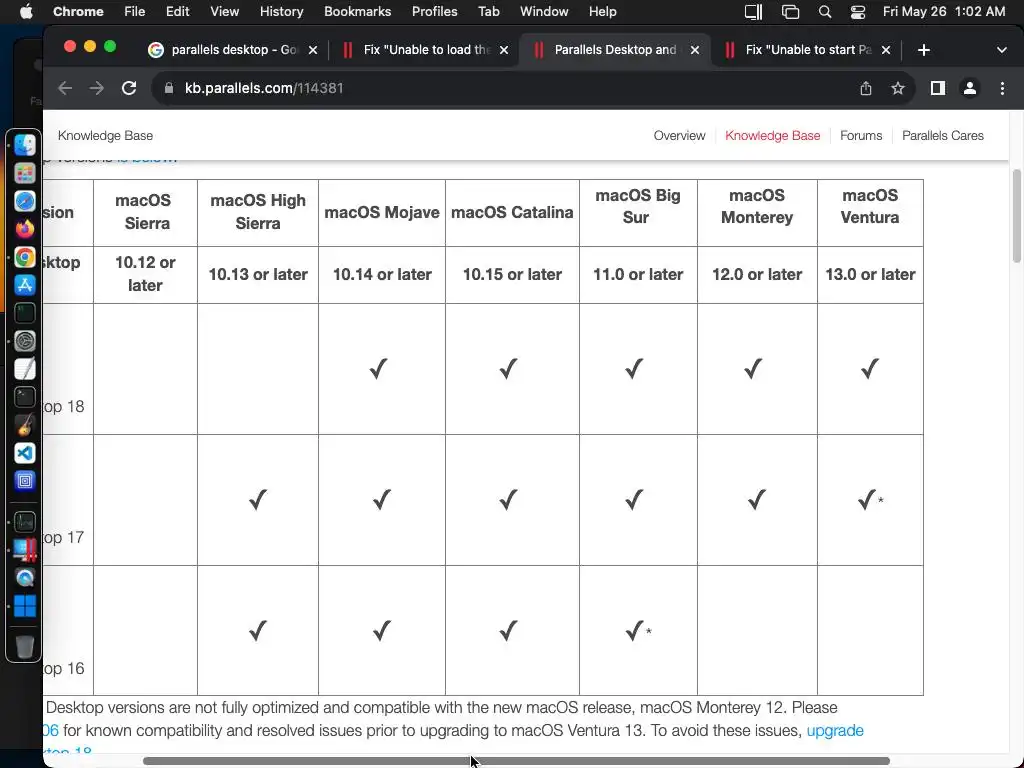This screenshot has width=1024, height=768.
Task: Click the browser back arrow
Action: (65, 88)
